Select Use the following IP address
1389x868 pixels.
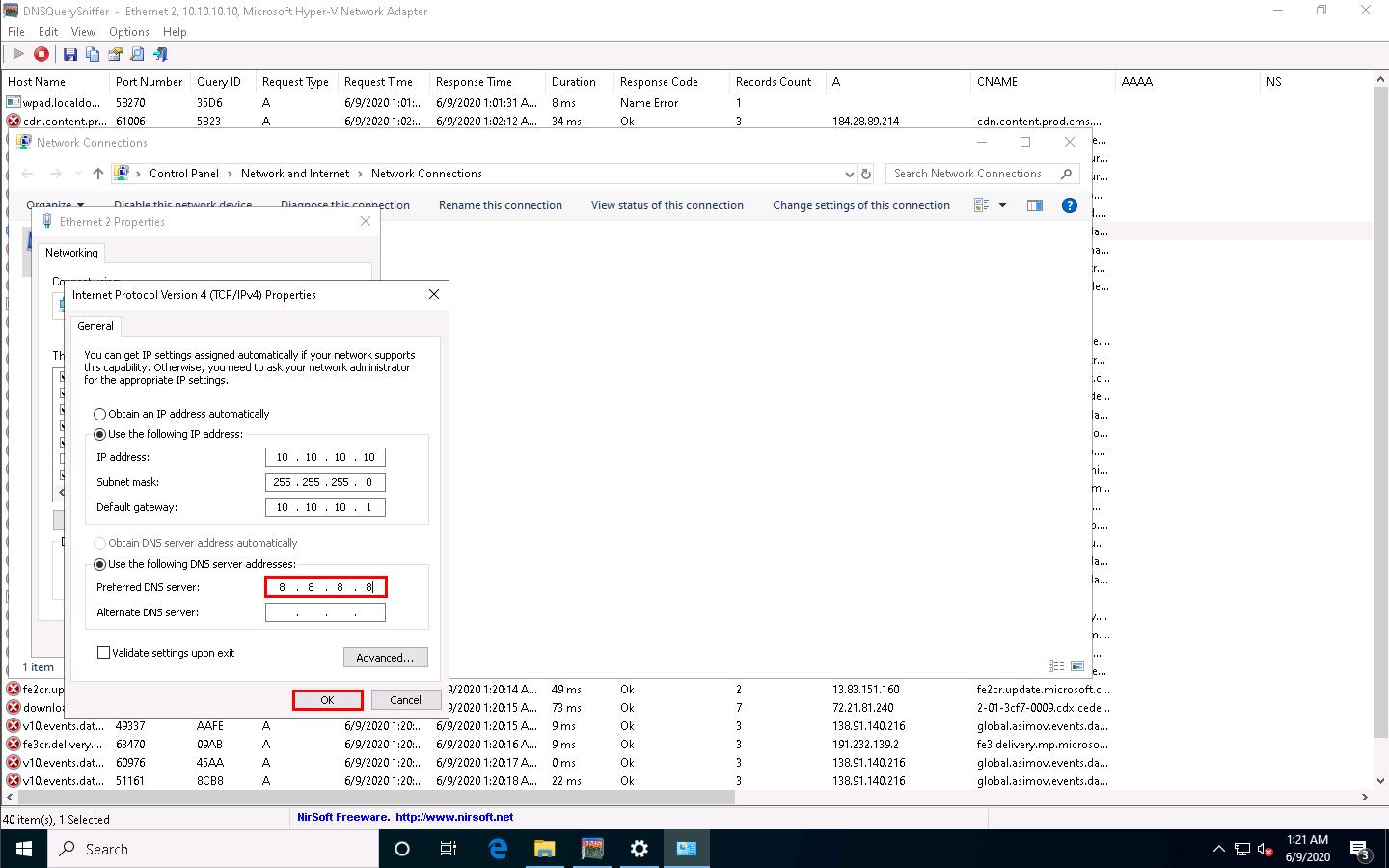coord(99,435)
